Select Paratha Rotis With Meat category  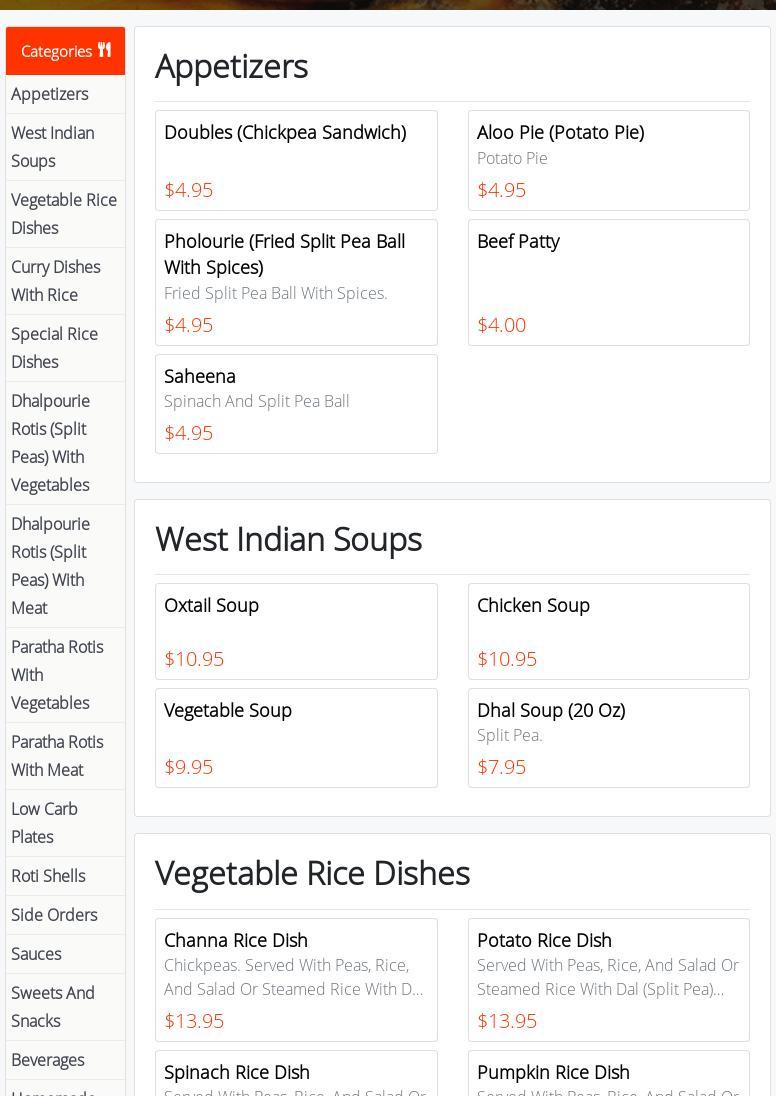[x=57, y=756]
